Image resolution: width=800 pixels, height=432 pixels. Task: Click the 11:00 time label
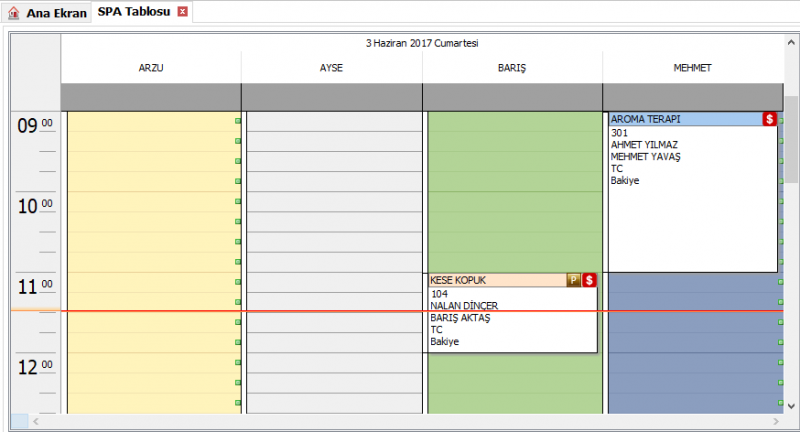(35, 287)
